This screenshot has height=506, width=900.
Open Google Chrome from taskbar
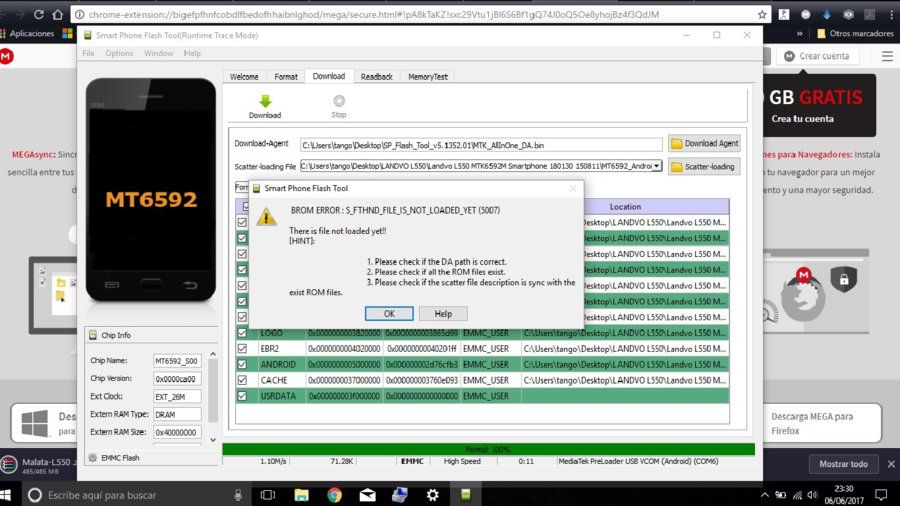(x=335, y=495)
